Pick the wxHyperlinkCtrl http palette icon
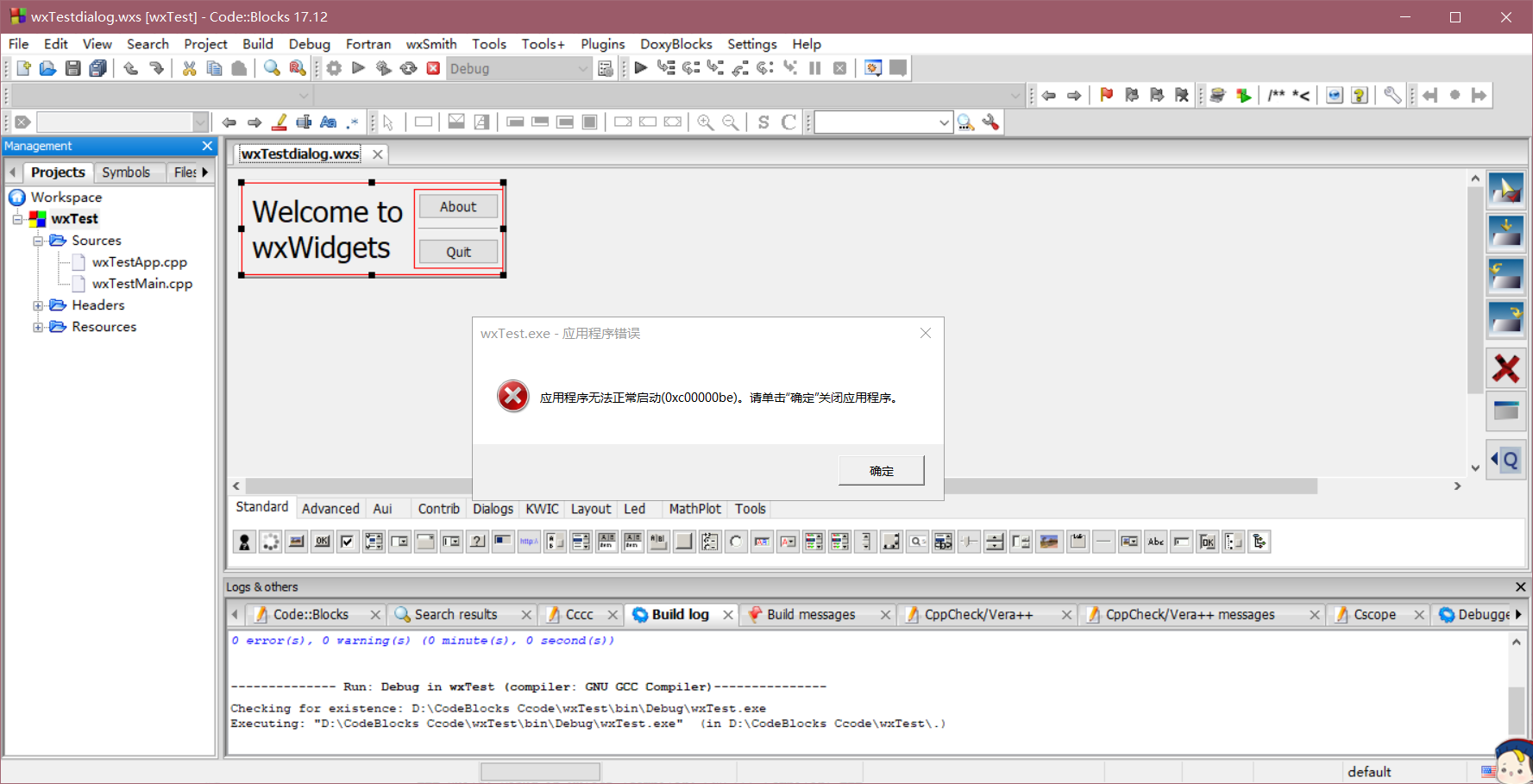 [529, 542]
